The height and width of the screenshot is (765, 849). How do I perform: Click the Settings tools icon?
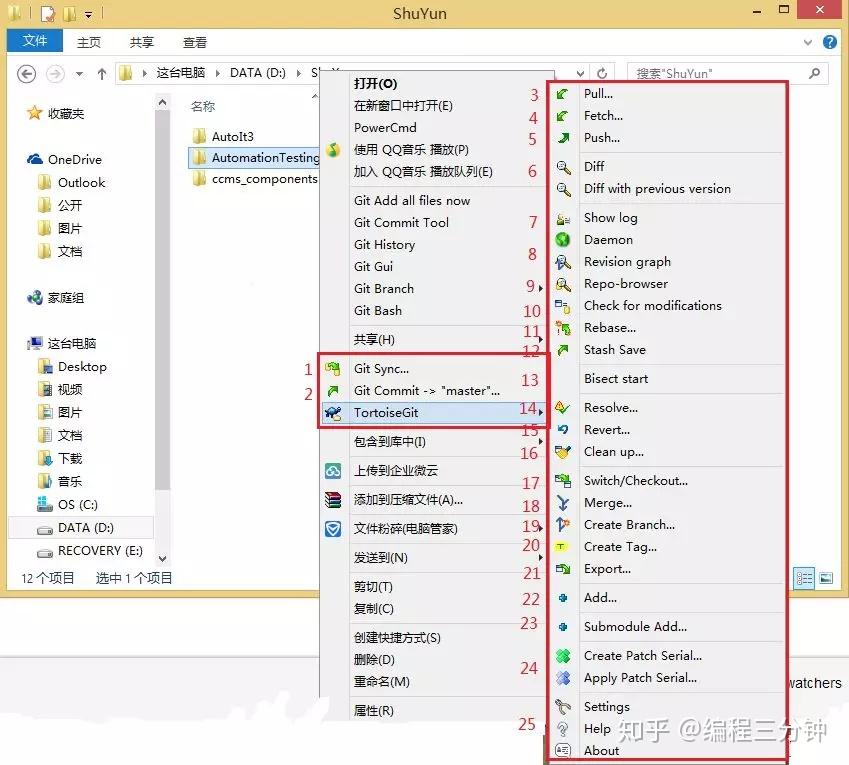(x=563, y=707)
